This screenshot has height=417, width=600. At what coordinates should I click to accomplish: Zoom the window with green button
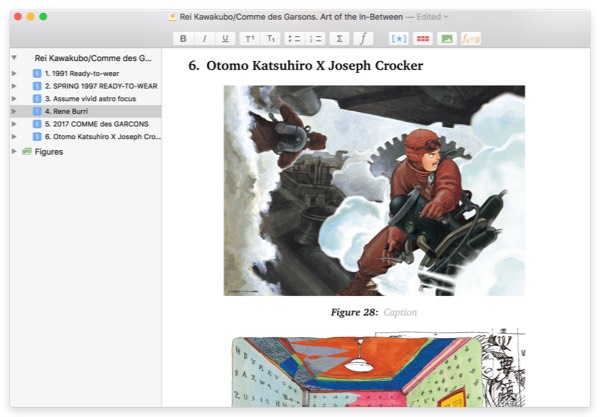point(43,16)
